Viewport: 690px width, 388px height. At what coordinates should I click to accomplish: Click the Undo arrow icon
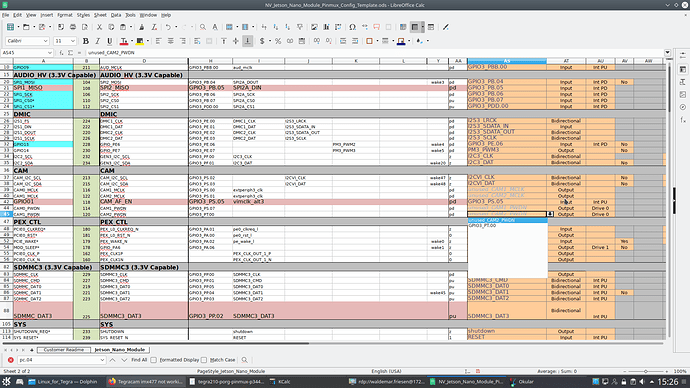168,27
